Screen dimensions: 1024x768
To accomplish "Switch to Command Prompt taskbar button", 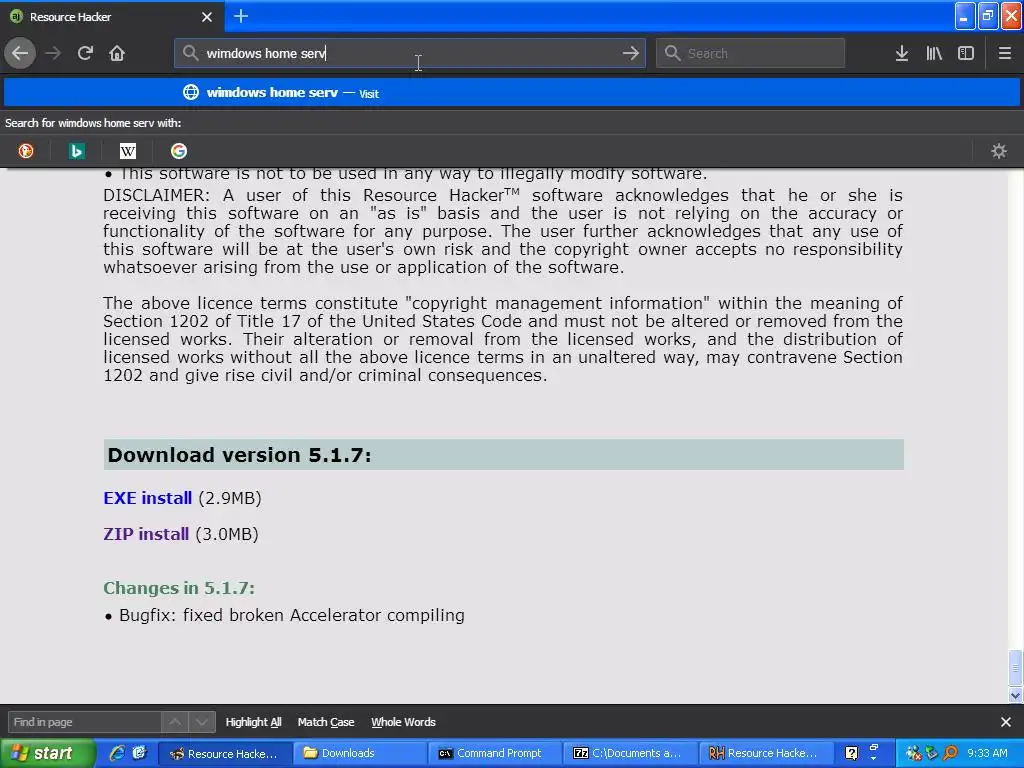I will click(493, 754).
